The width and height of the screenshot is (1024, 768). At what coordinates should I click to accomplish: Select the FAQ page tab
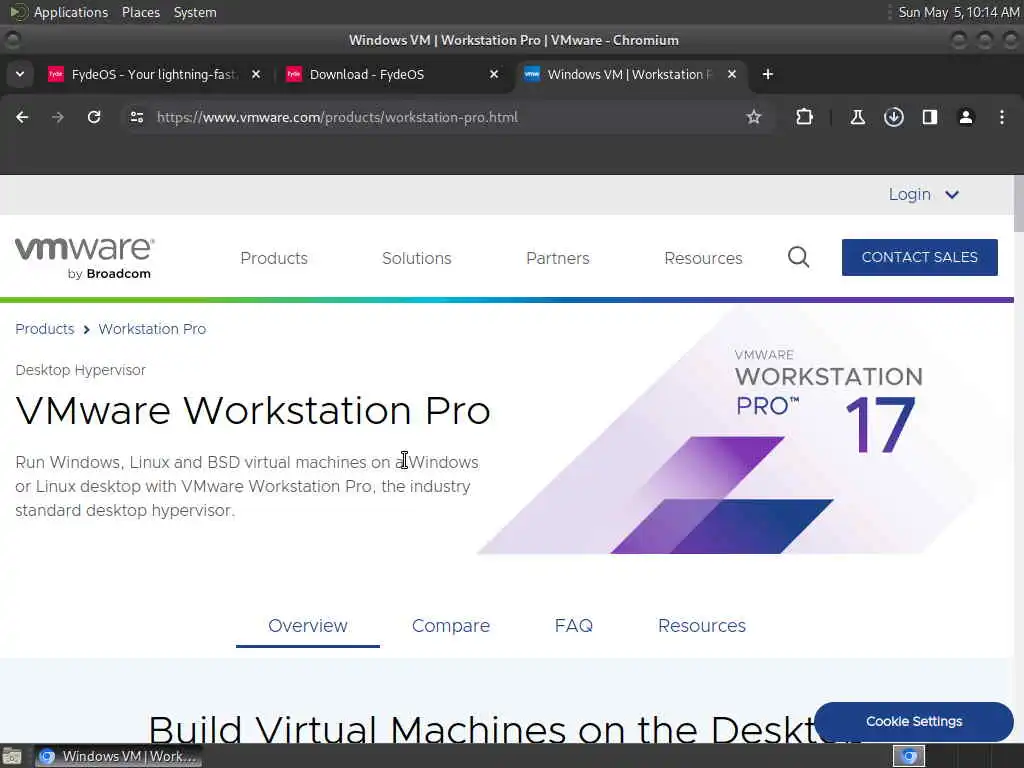pyautogui.click(x=573, y=626)
